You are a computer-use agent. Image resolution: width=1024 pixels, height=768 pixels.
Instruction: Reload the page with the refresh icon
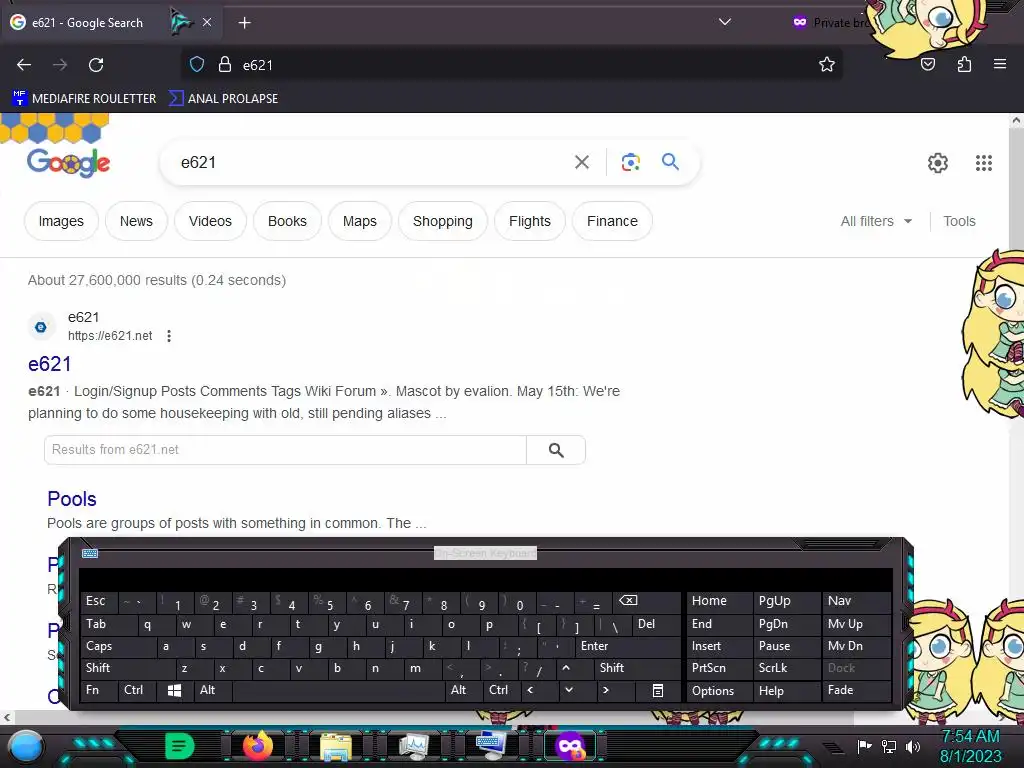pyautogui.click(x=96, y=65)
